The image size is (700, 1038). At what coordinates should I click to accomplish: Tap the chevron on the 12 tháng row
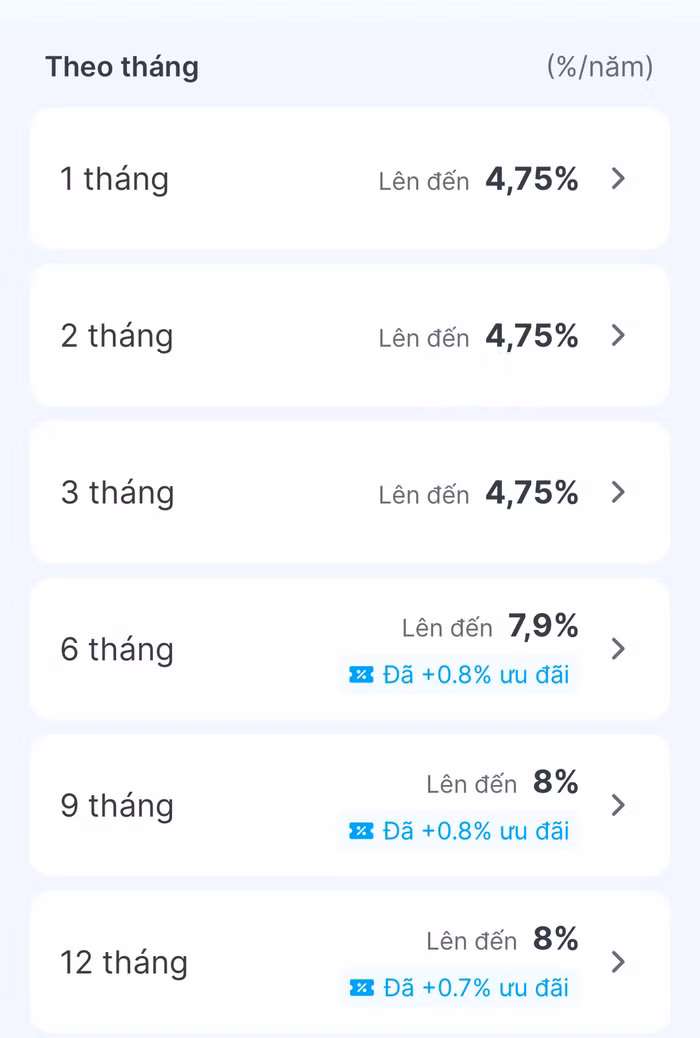618,963
